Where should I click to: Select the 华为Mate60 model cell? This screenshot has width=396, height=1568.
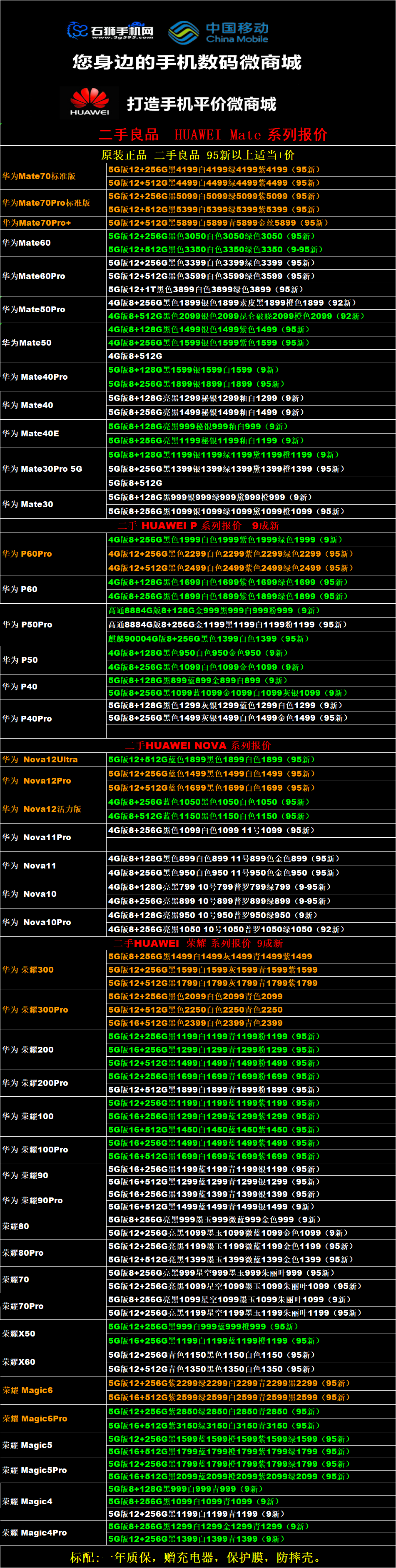tap(53, 243)
